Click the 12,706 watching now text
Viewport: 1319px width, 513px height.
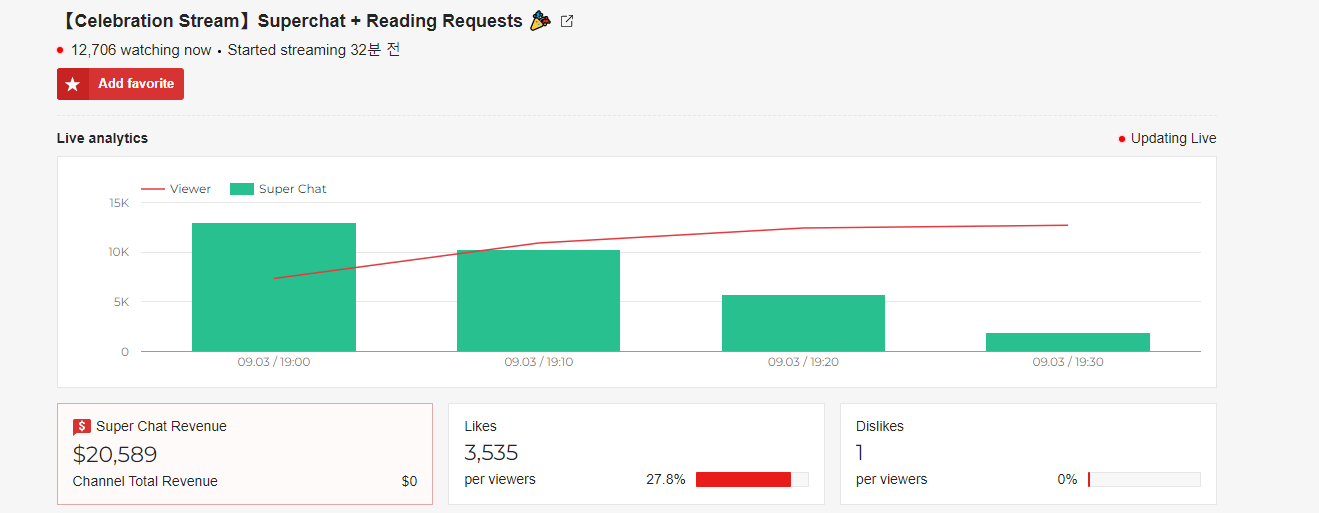click(x=141, y=50)
